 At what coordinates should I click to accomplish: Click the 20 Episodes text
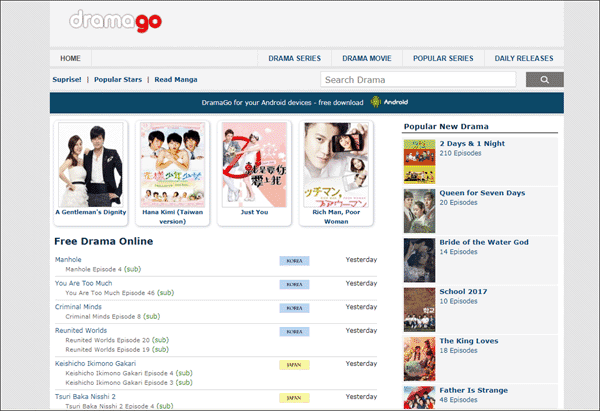coord(458,202)
